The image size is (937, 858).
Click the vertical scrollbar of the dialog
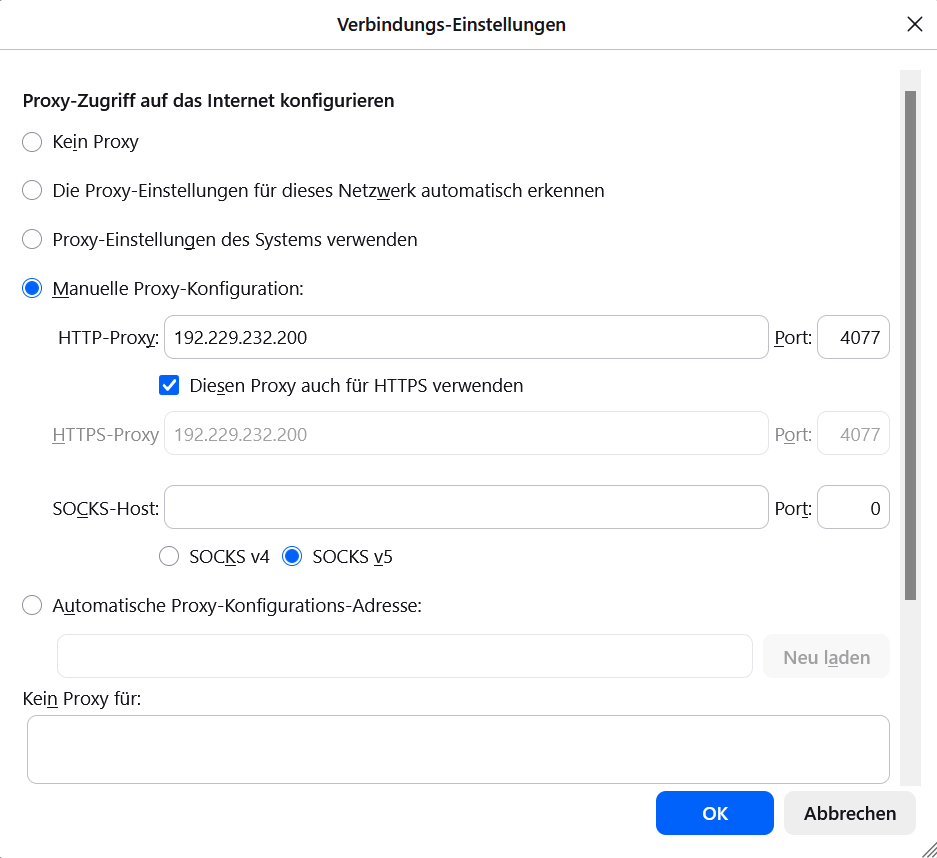tap(910, 345)
